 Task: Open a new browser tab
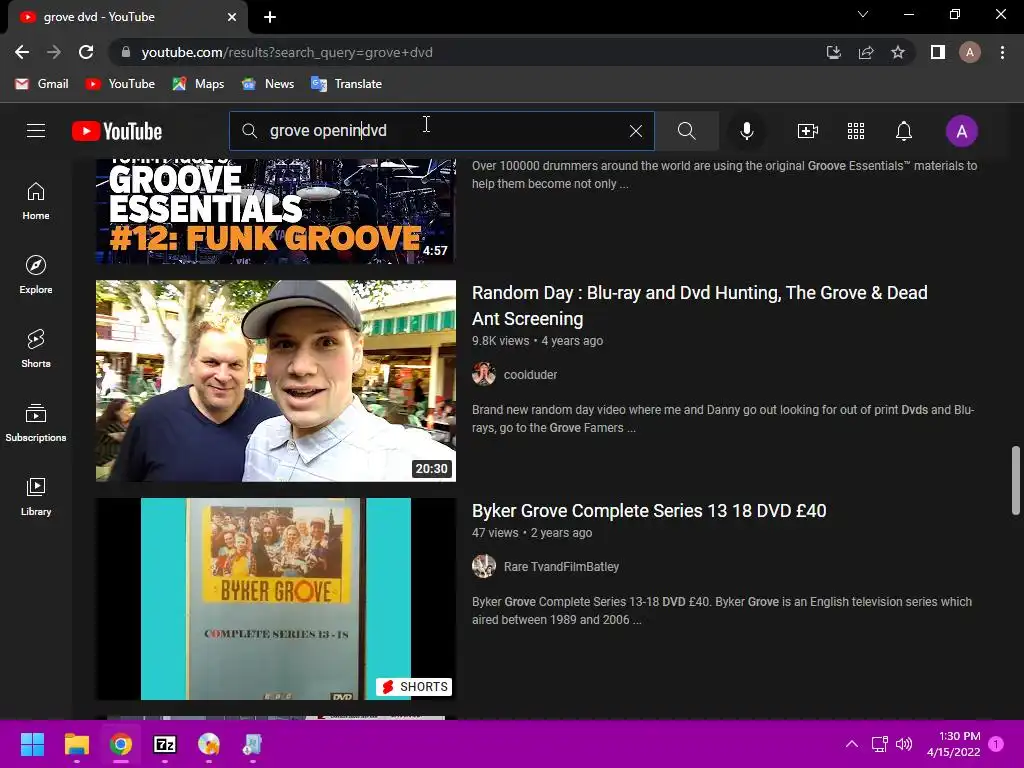point(270,17)
